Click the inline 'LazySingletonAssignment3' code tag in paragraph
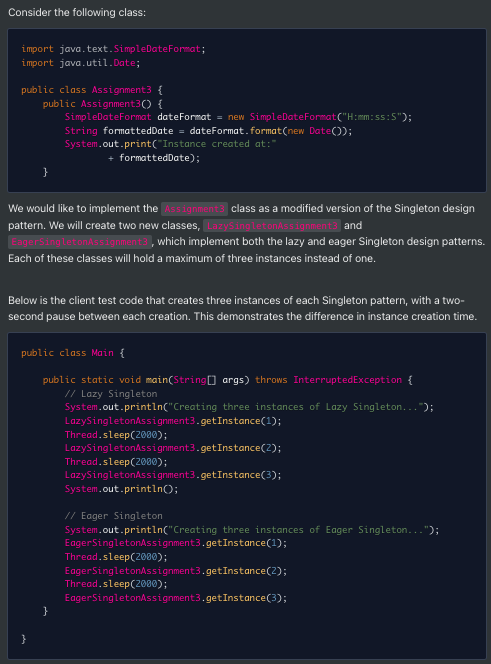Image resolution: width=491 pixels, height=664 pixels. coord(272,226)
